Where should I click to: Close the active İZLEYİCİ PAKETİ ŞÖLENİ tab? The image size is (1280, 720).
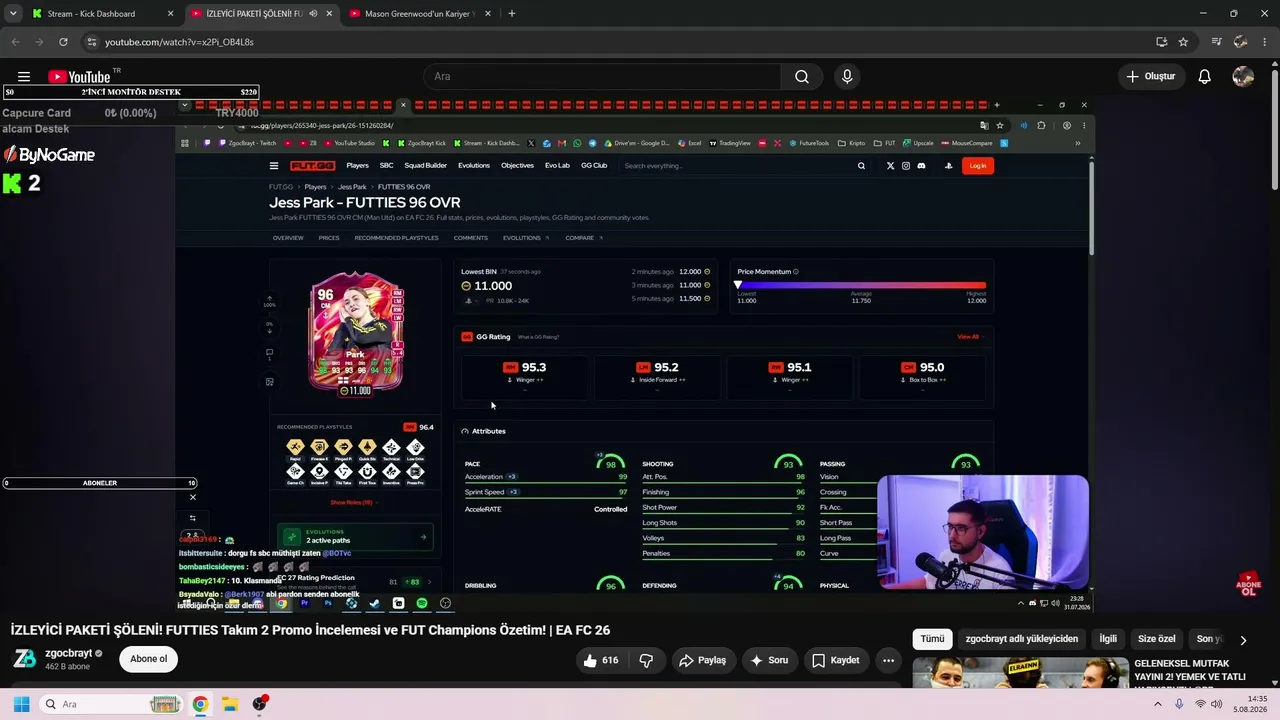pyautogui.click(x=329, y=14)
